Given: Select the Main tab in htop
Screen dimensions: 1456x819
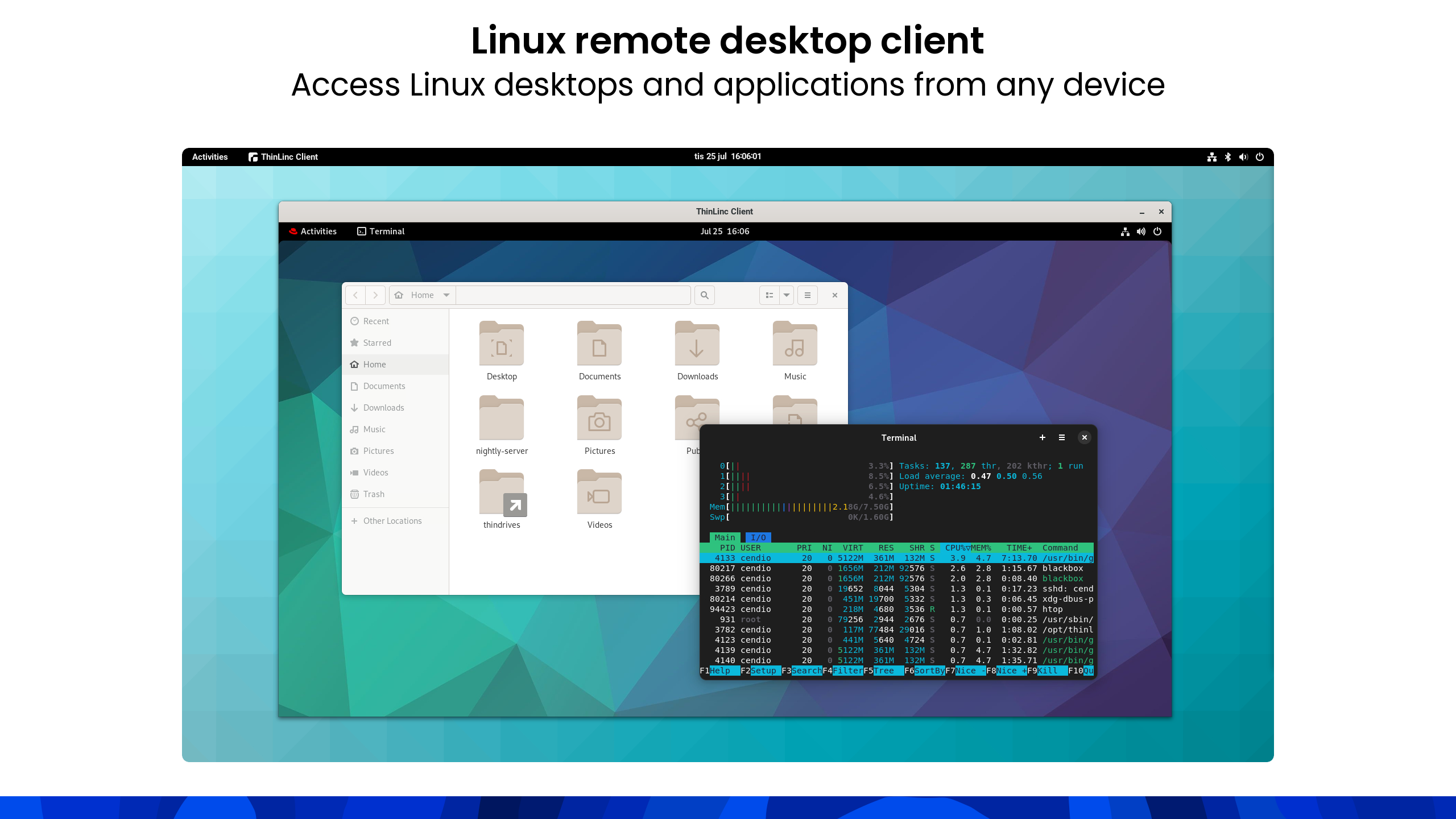Looking at the screenshot, I should pos(725,537).
